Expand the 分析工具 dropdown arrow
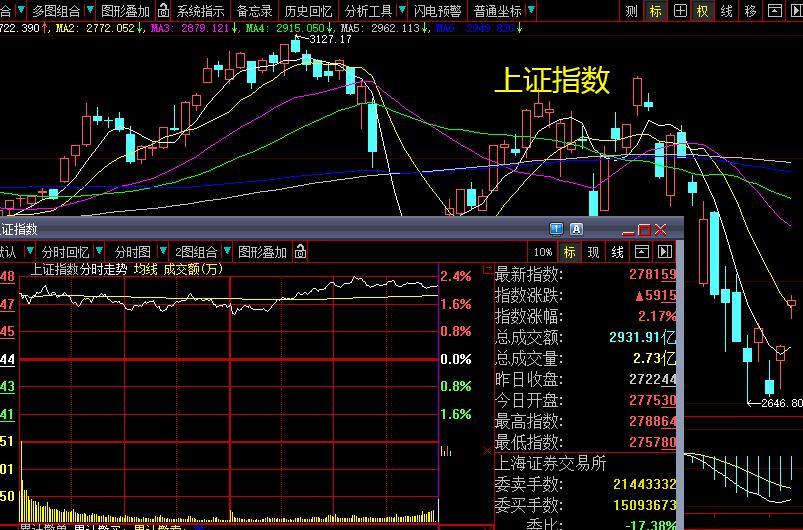 point(402,10)
